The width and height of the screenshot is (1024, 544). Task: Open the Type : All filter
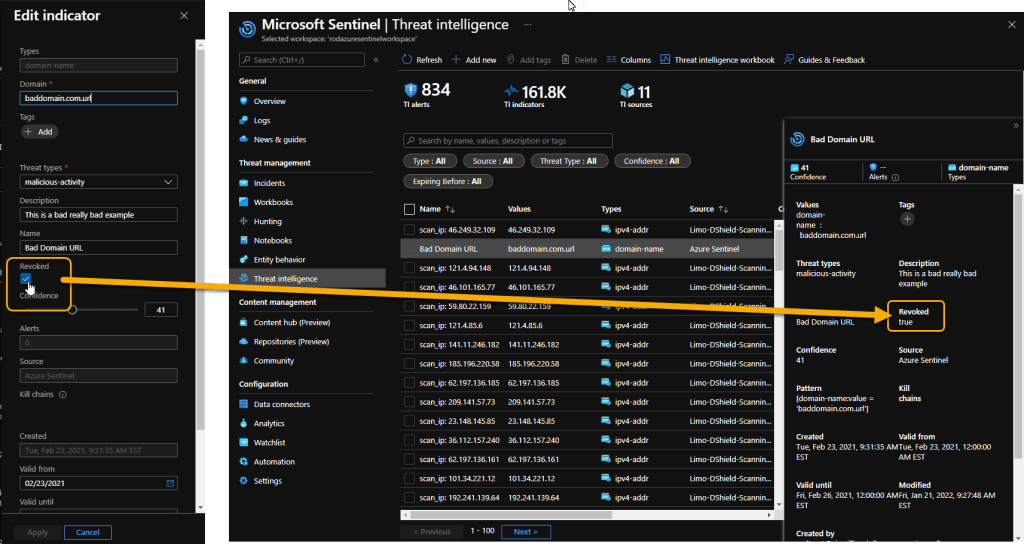point(429,161)
